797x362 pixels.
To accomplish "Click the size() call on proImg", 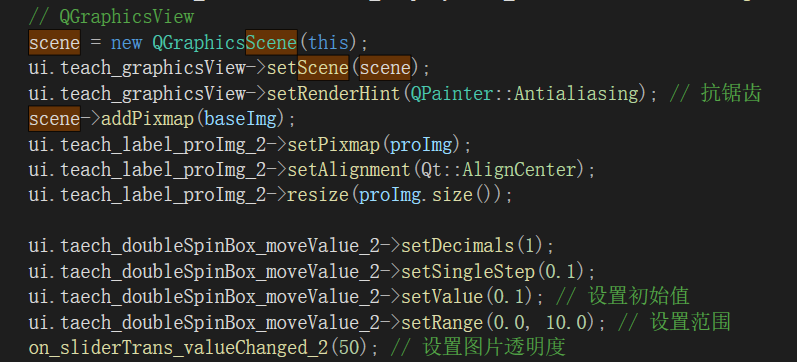I will pos(462,195).
